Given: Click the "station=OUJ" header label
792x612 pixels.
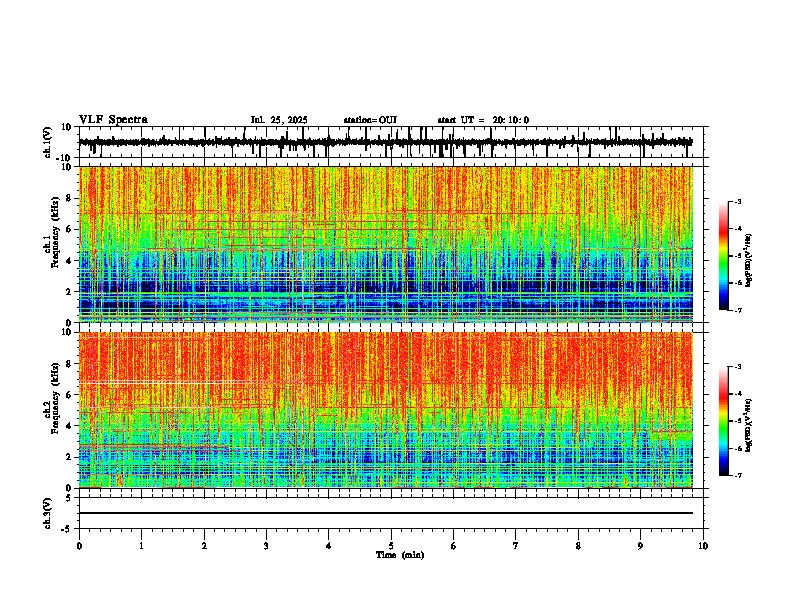Looking at the screenshot, I should [370, 120].
